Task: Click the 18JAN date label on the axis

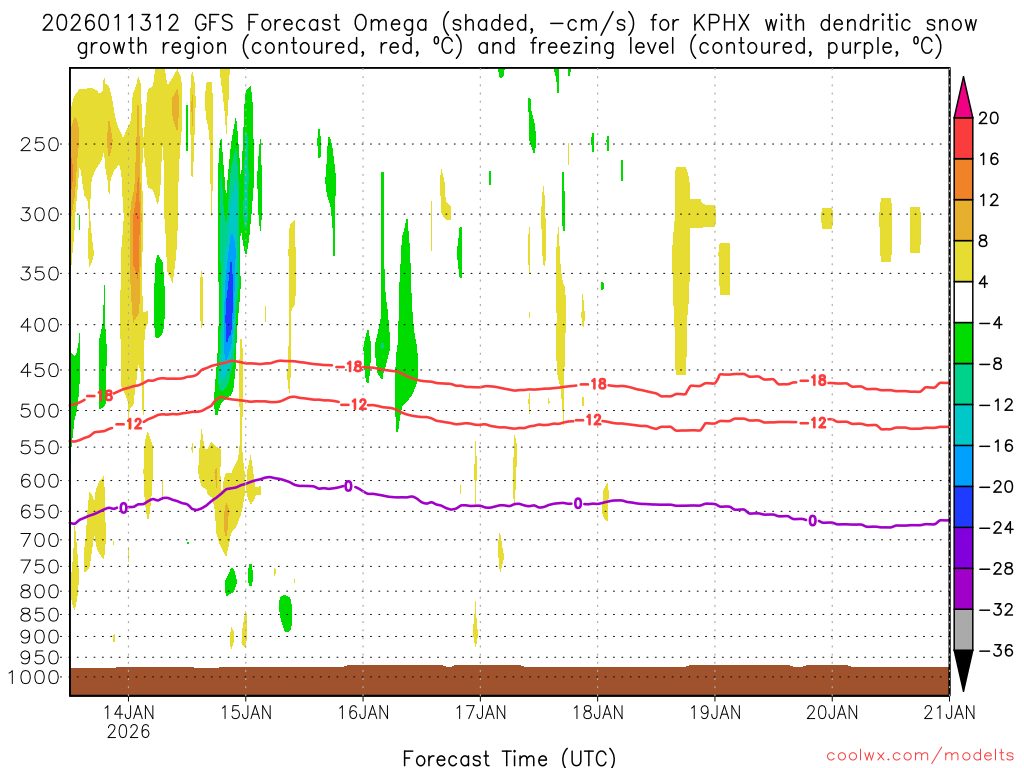Action: tap(598, 712)
